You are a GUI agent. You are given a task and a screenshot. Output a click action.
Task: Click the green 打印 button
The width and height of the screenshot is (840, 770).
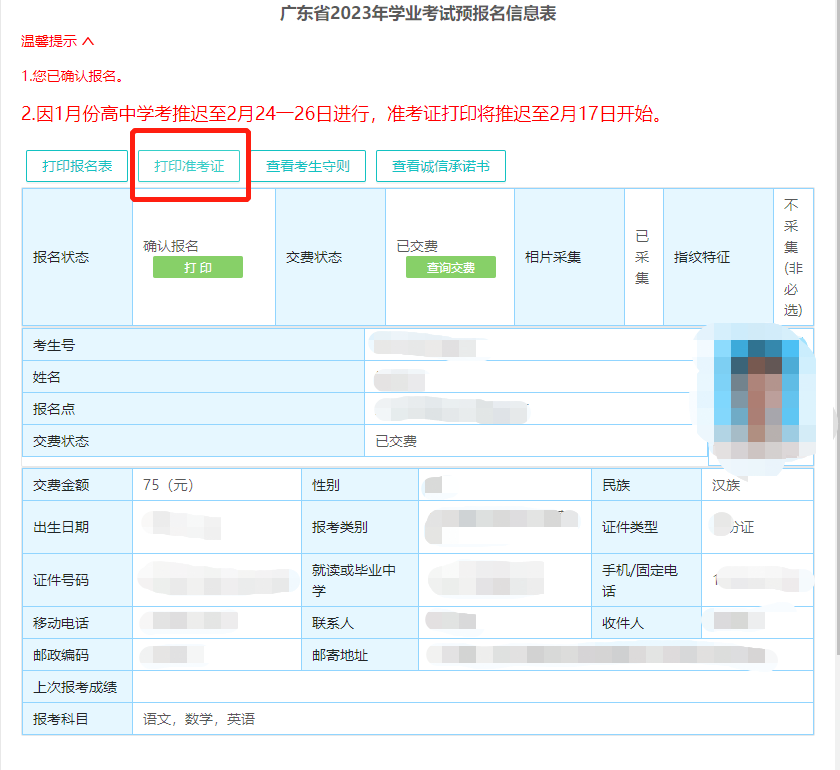198,267
